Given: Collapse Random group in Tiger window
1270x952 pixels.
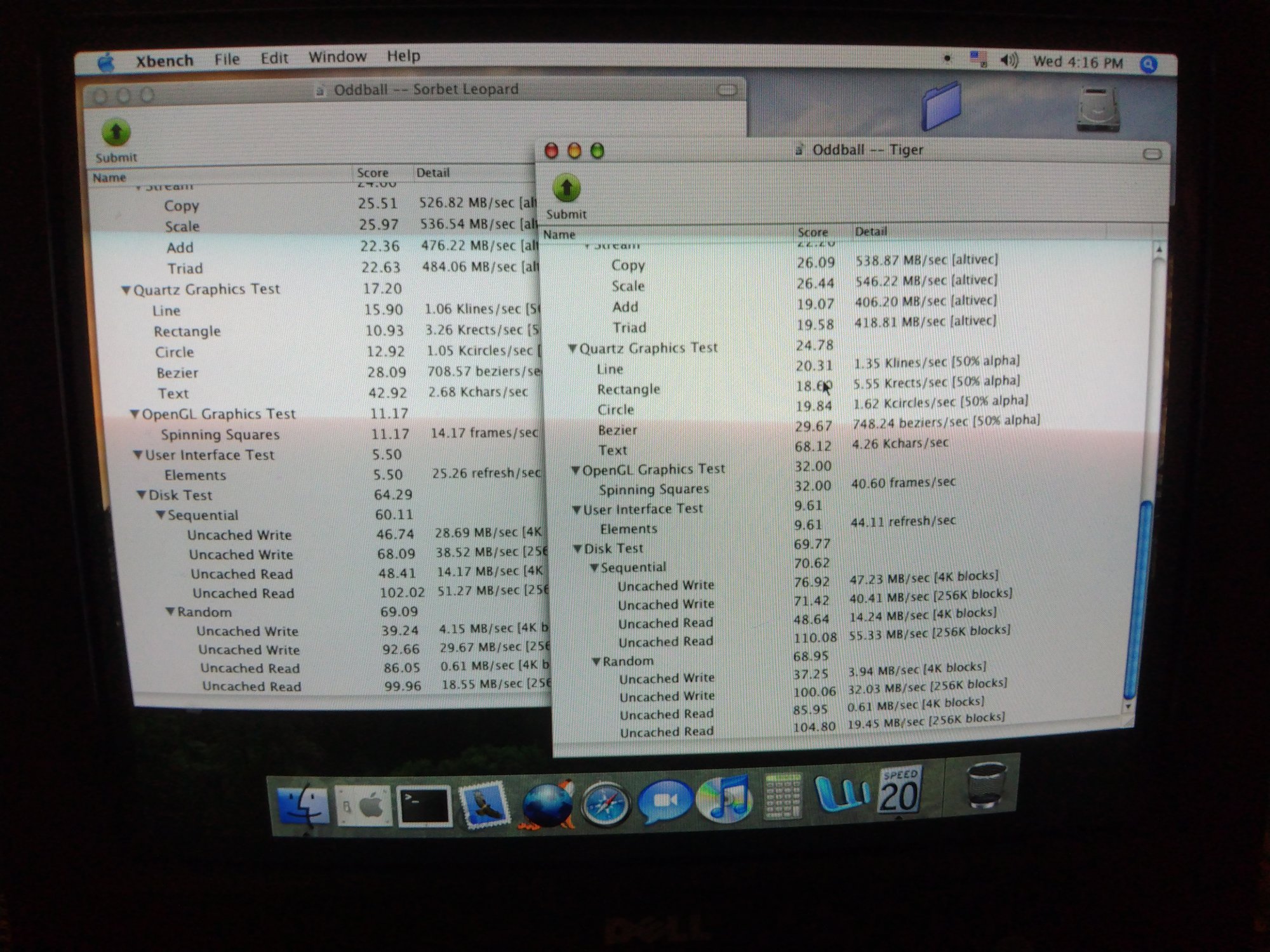Looking at the screenshot, I should [x=596, y=661].
